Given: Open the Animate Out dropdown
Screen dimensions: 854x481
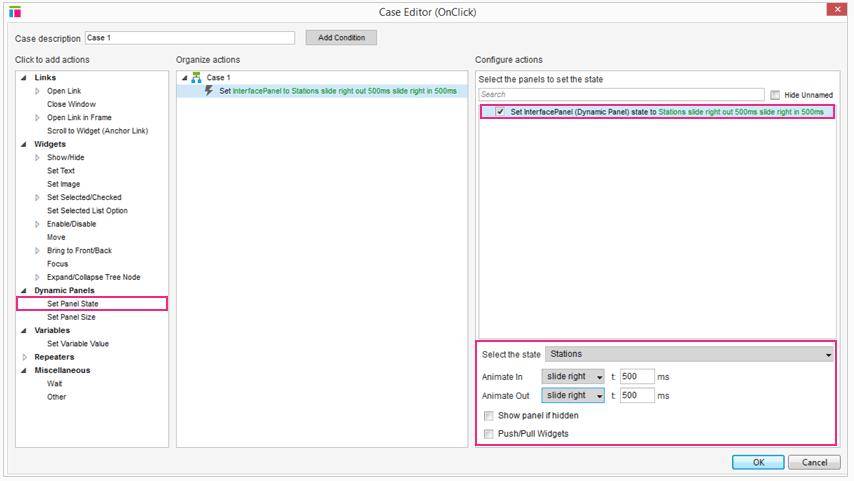Looking at the screenshot, I should point(573,396).
